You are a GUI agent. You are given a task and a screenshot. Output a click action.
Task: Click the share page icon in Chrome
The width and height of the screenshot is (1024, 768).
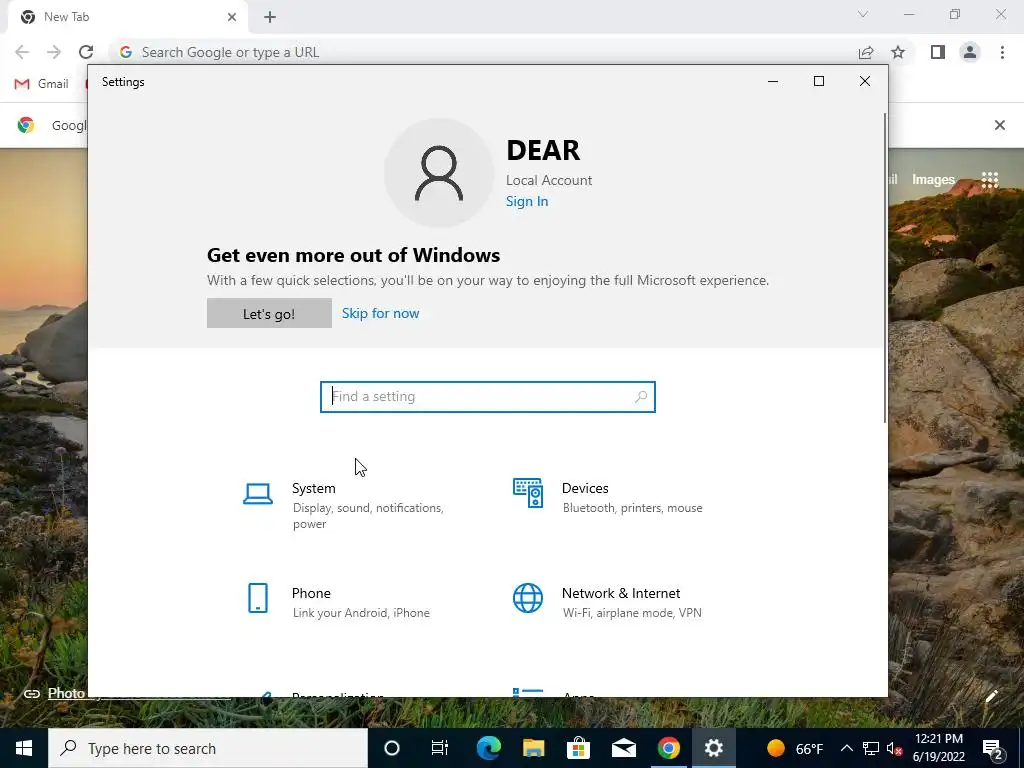(866, 52)
